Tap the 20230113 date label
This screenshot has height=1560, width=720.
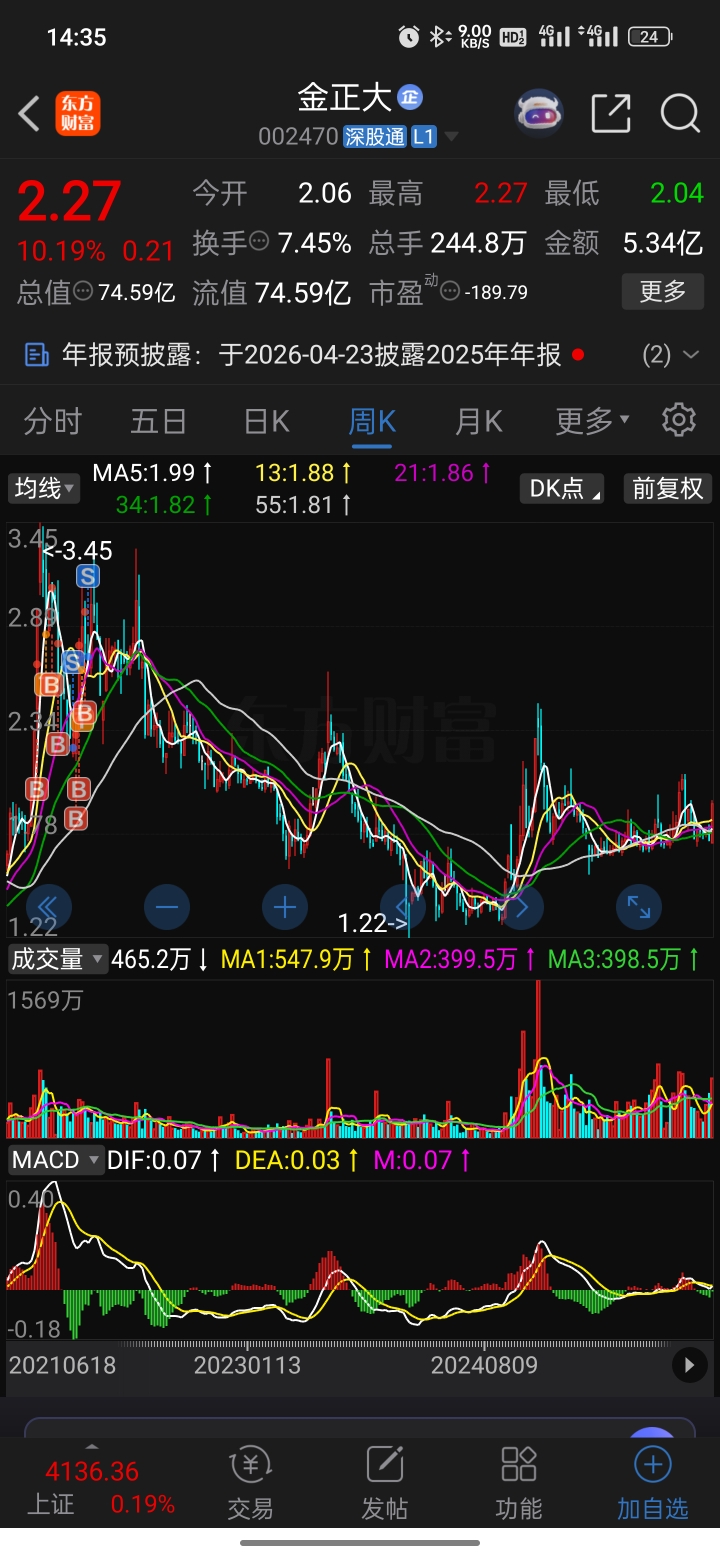pyautogui.click(x=247, y=1365)
